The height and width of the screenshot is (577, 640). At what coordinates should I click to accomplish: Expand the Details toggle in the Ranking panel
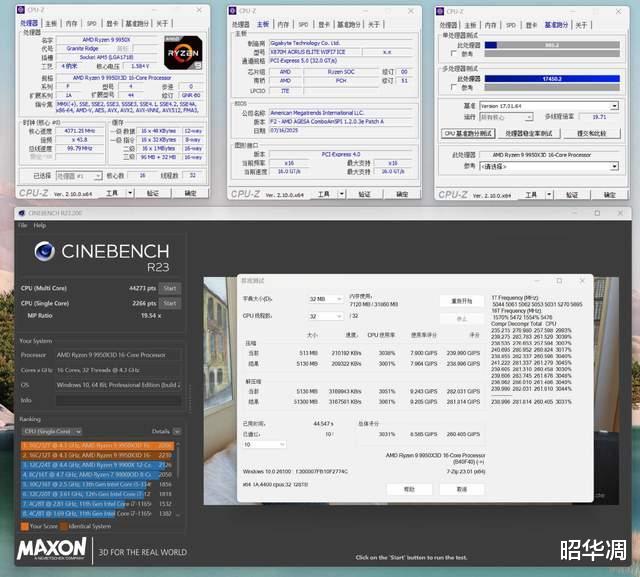click(177, 431)
